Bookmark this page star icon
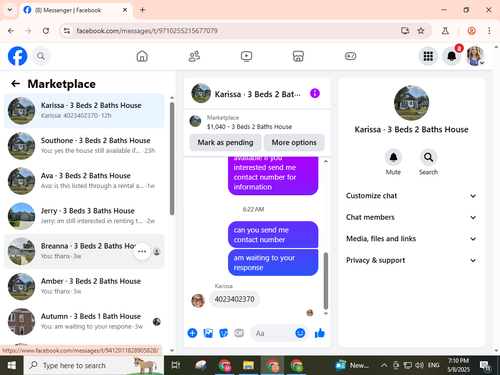The image size is (500, 375). 421,31
